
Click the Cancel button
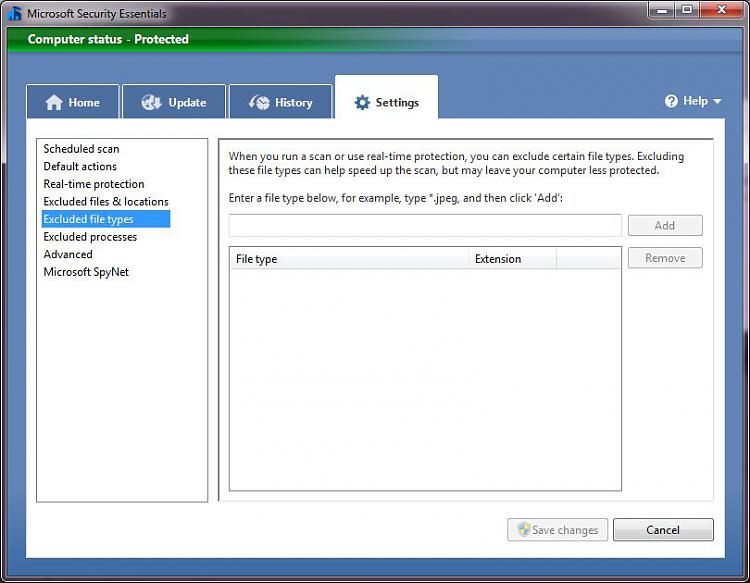click(663, 530)
